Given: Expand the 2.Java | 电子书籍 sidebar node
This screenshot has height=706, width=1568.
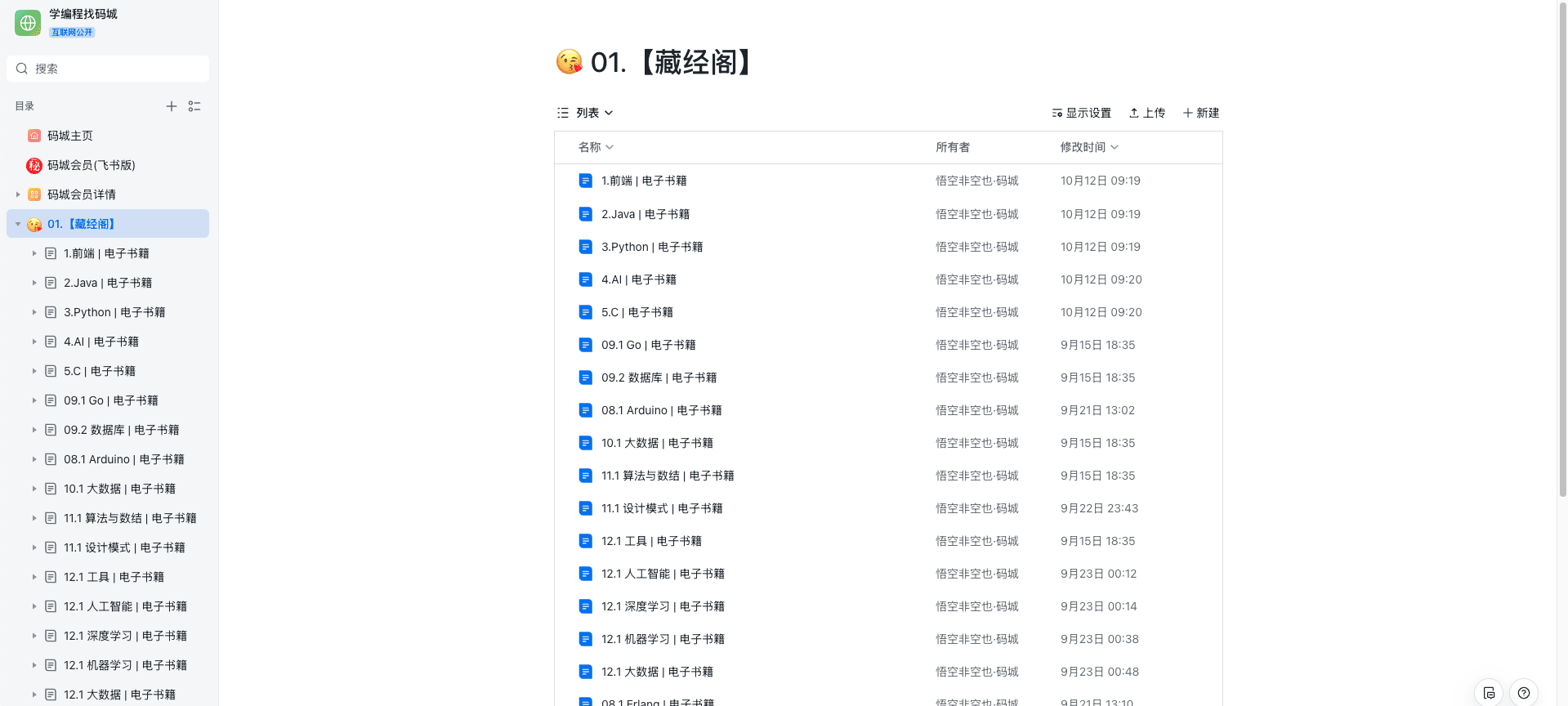Looking at the screenshot, I should tap(34, 283).
